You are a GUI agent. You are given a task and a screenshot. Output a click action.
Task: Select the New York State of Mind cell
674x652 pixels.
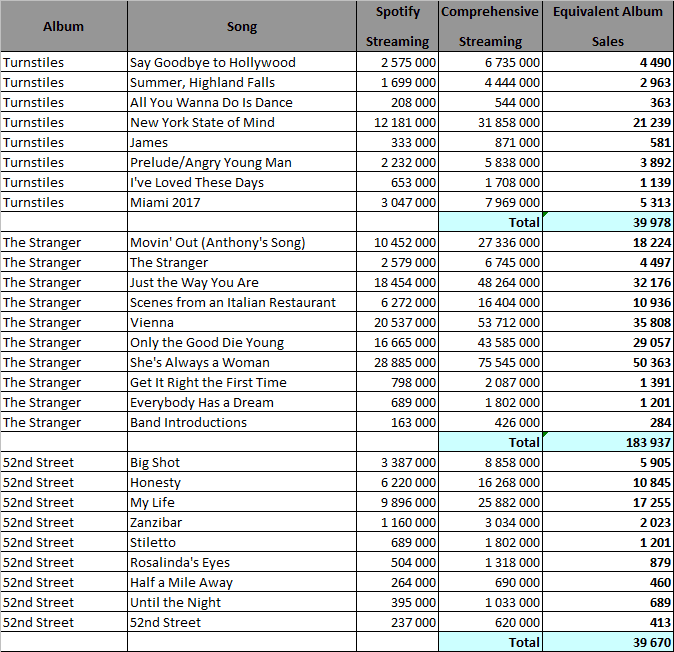pos(242,122)
